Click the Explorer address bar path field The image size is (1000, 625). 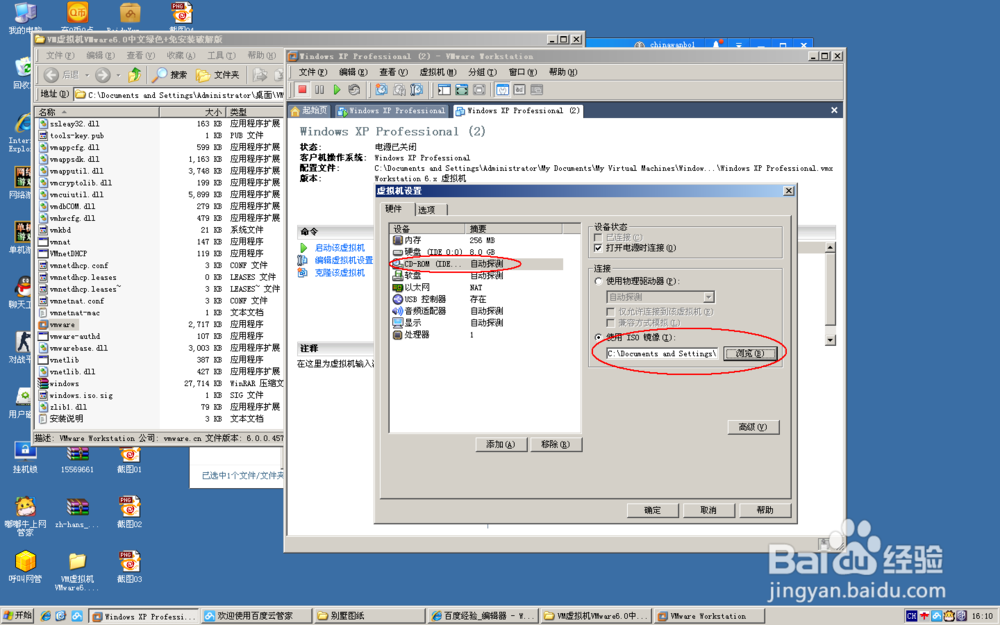[180, 94]
